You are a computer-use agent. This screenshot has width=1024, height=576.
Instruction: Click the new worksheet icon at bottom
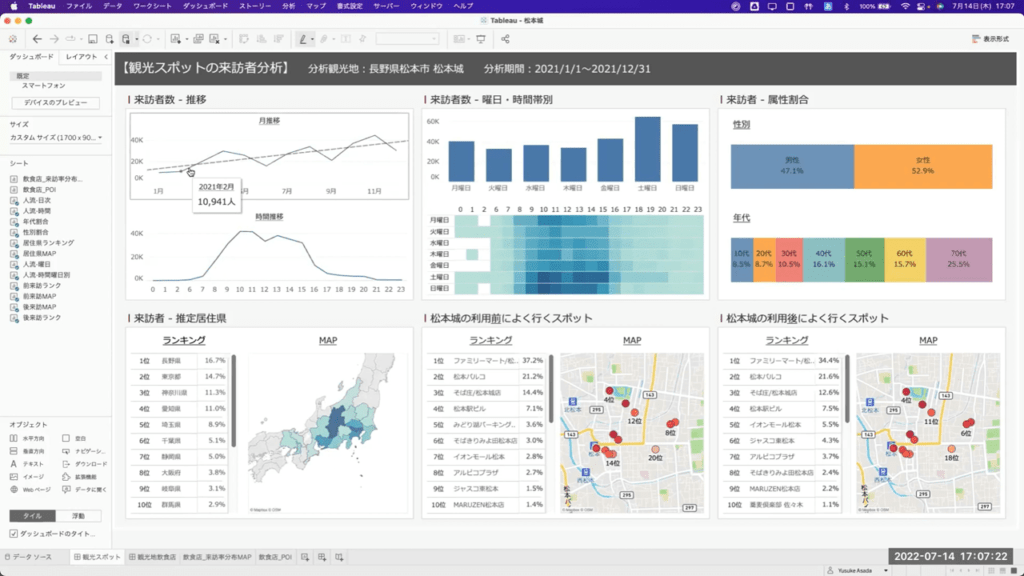click(304, 556)
